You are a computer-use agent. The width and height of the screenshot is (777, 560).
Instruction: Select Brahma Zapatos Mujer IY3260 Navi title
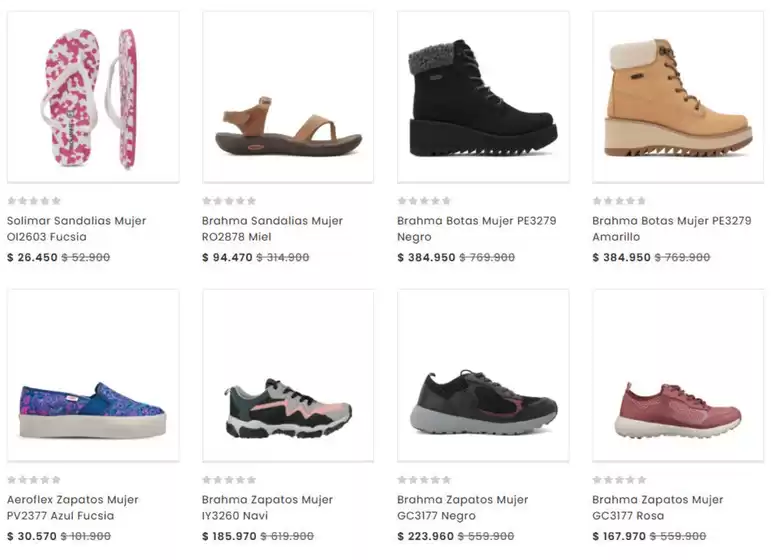(267, 507)
